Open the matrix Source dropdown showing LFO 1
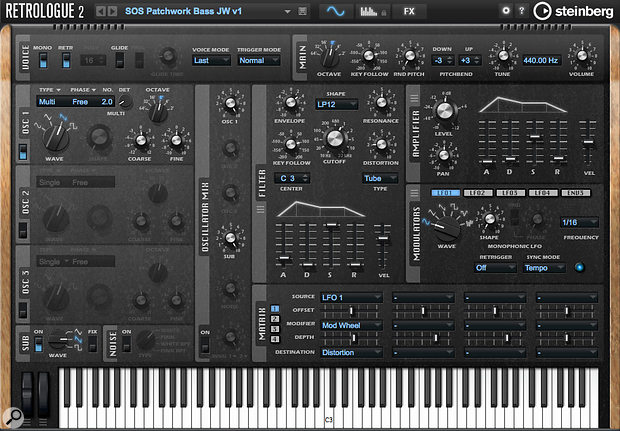Image resolution: width=620 pixels, height=431 pixels. point(352,297)
